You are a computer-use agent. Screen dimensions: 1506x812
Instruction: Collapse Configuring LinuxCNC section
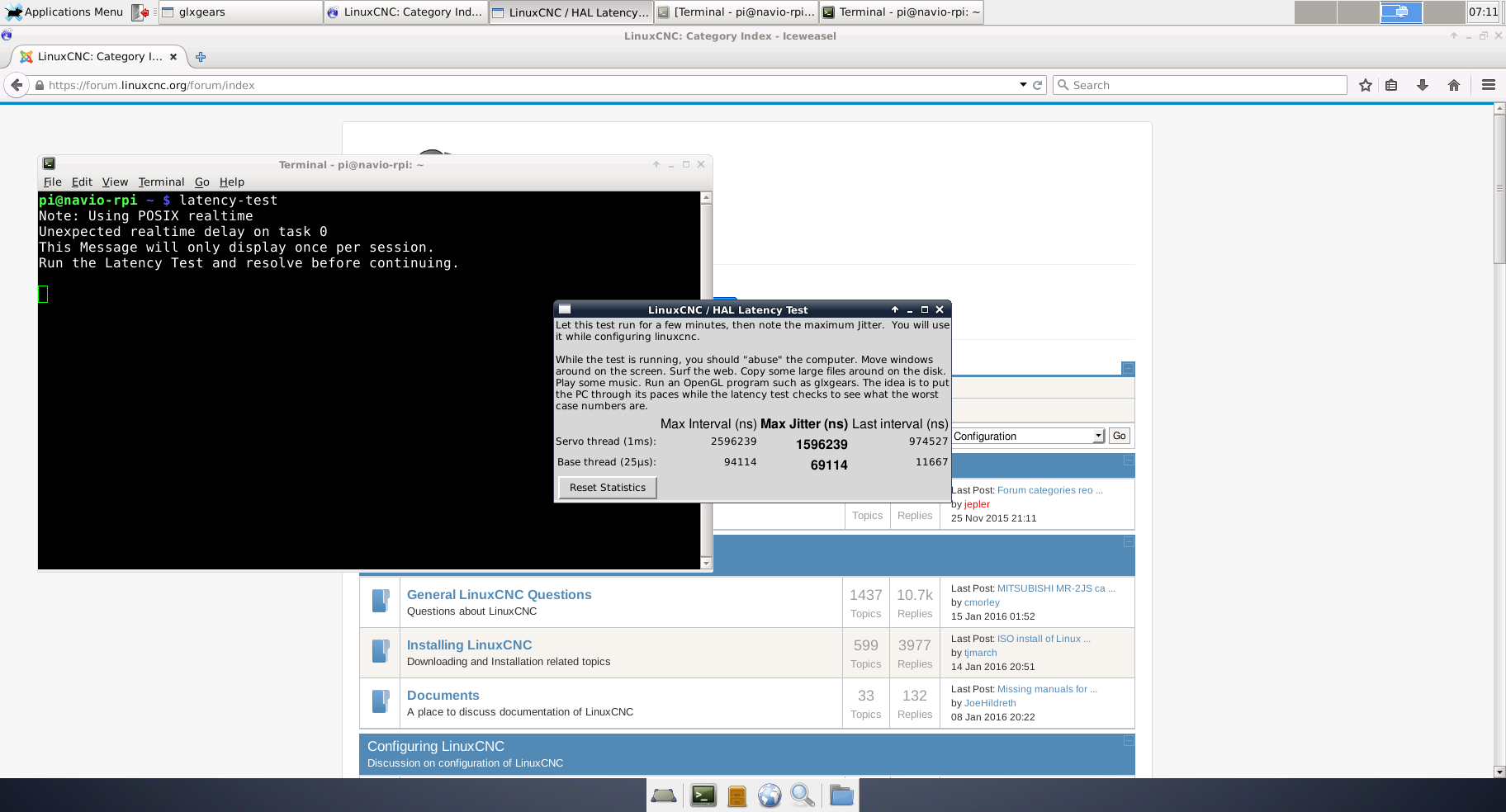tap(1129, 741)
